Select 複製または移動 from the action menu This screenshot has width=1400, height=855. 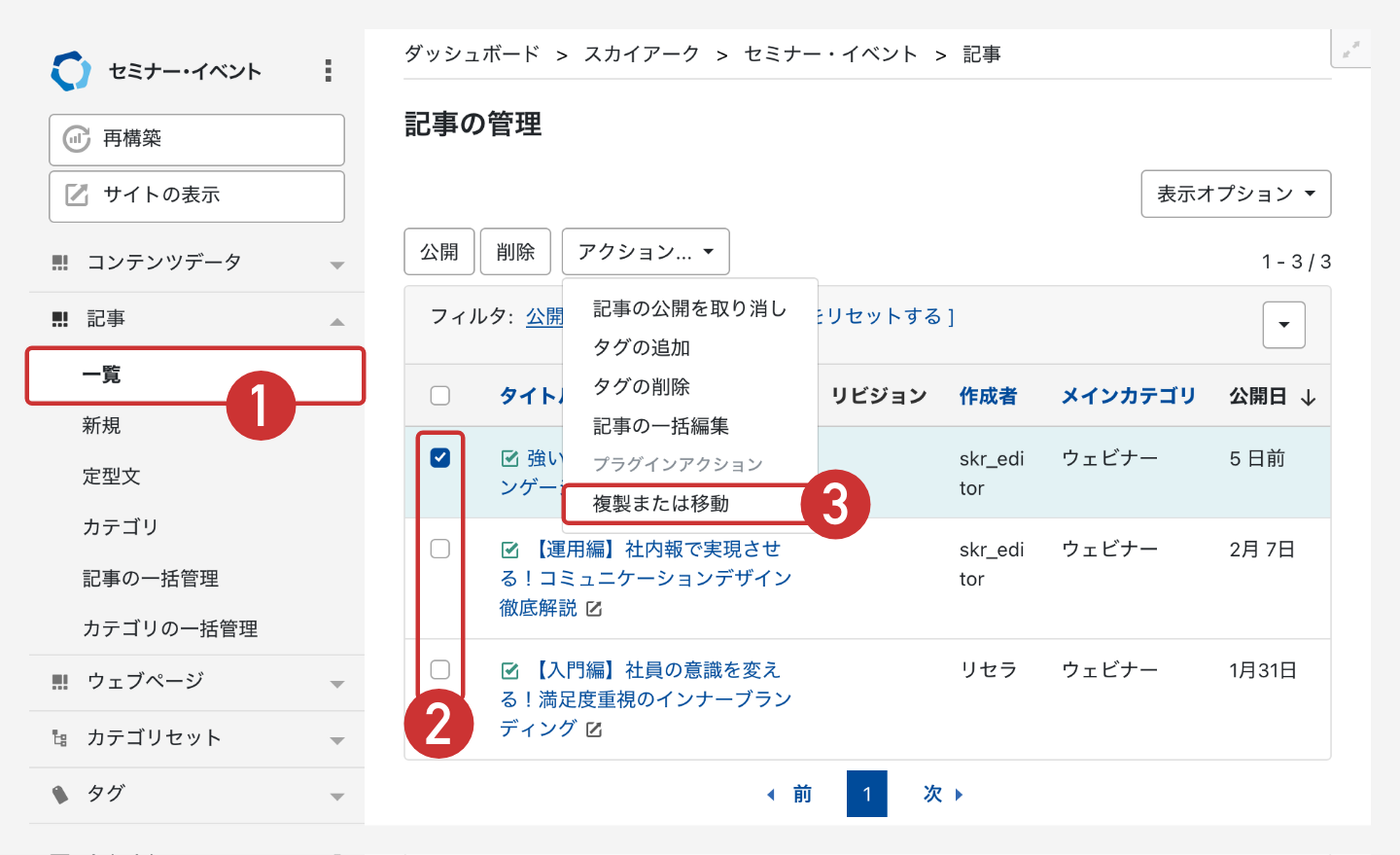[661, 504]
